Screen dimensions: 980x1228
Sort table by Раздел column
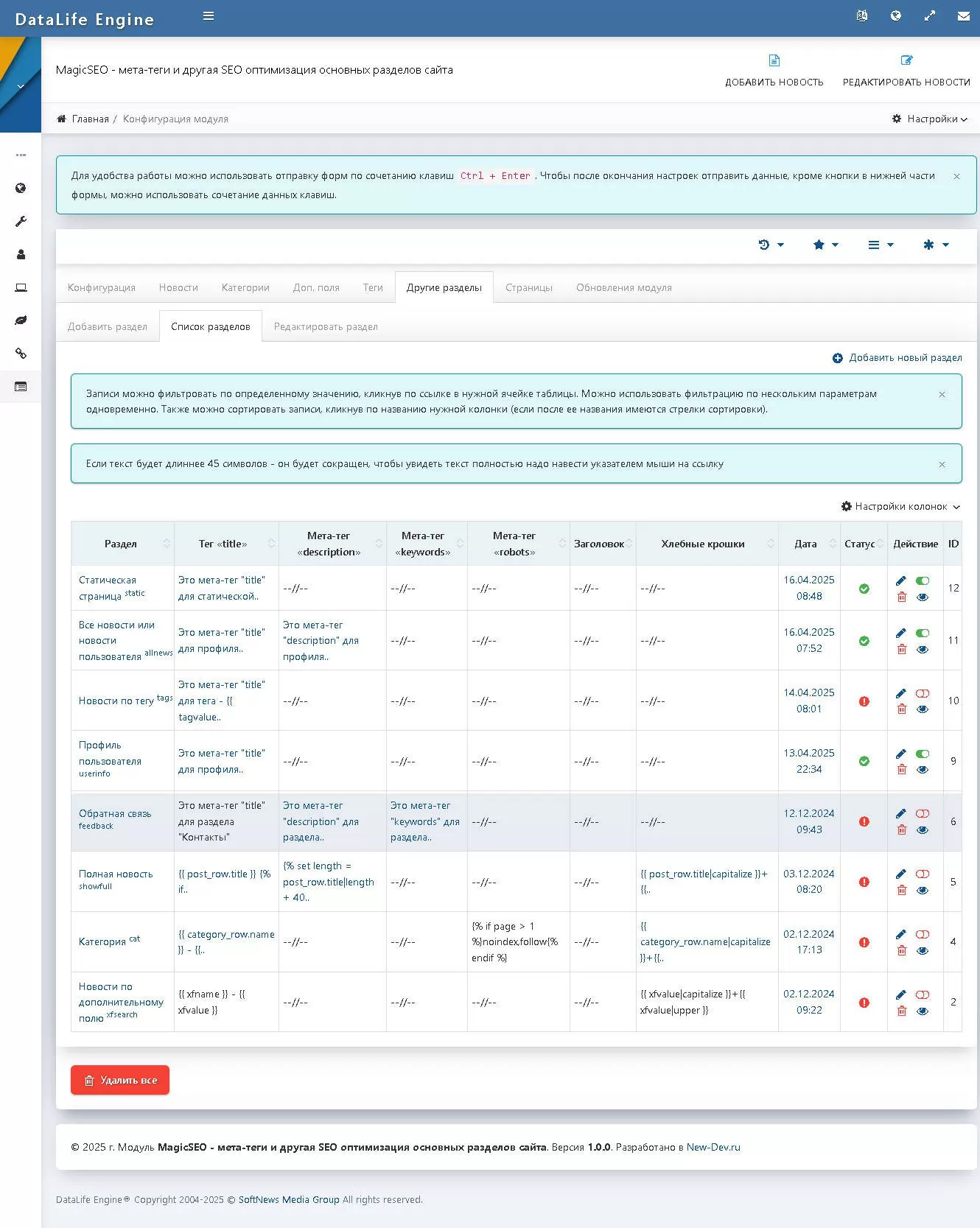(122, 544)
